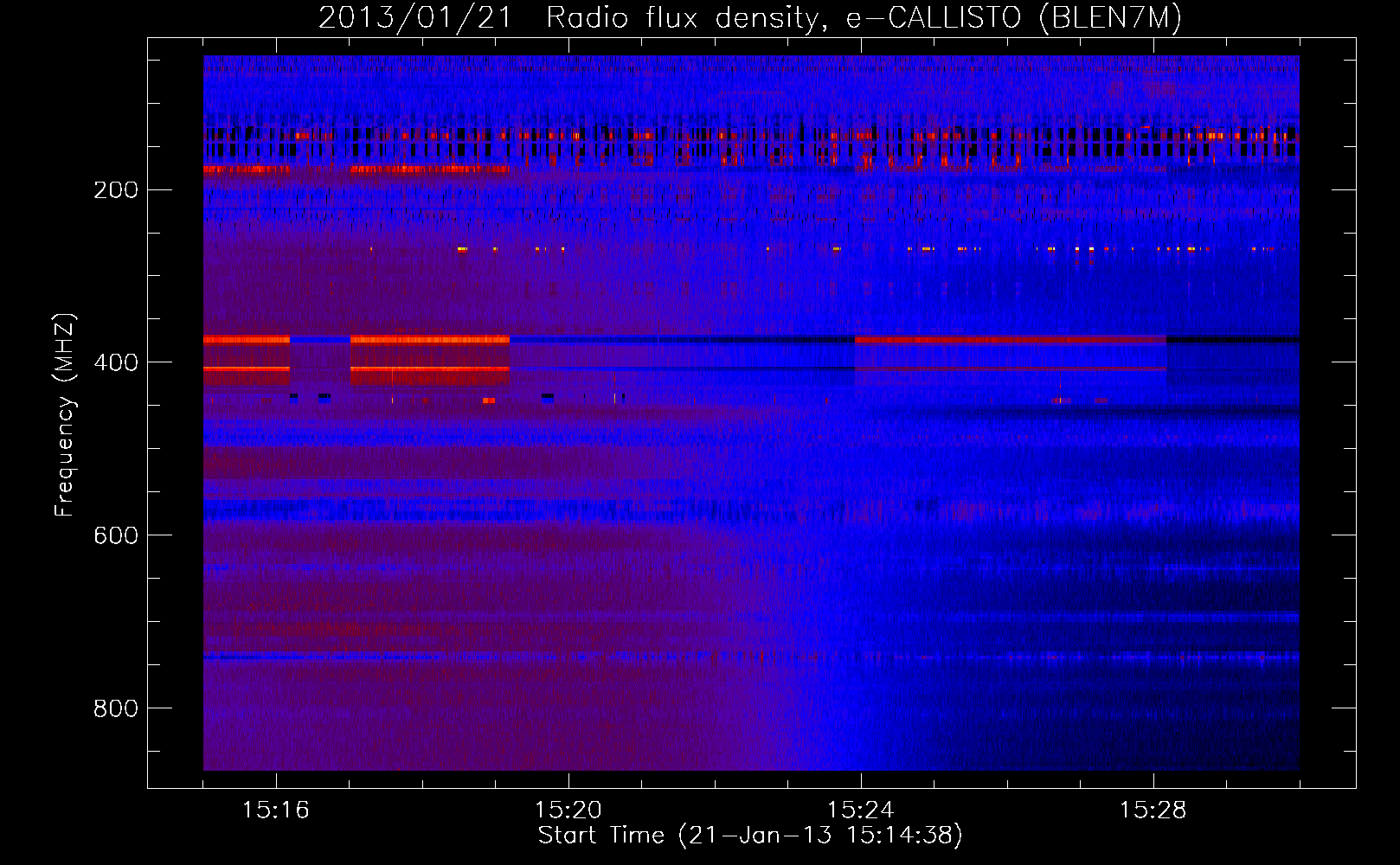Click the 600 frequency tick label

coord(116,536)
